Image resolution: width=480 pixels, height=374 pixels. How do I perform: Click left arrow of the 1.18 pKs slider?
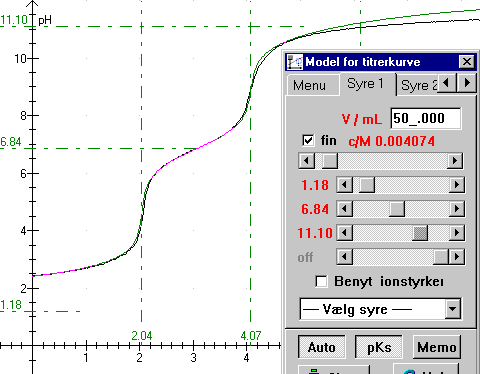coord(345,185)
